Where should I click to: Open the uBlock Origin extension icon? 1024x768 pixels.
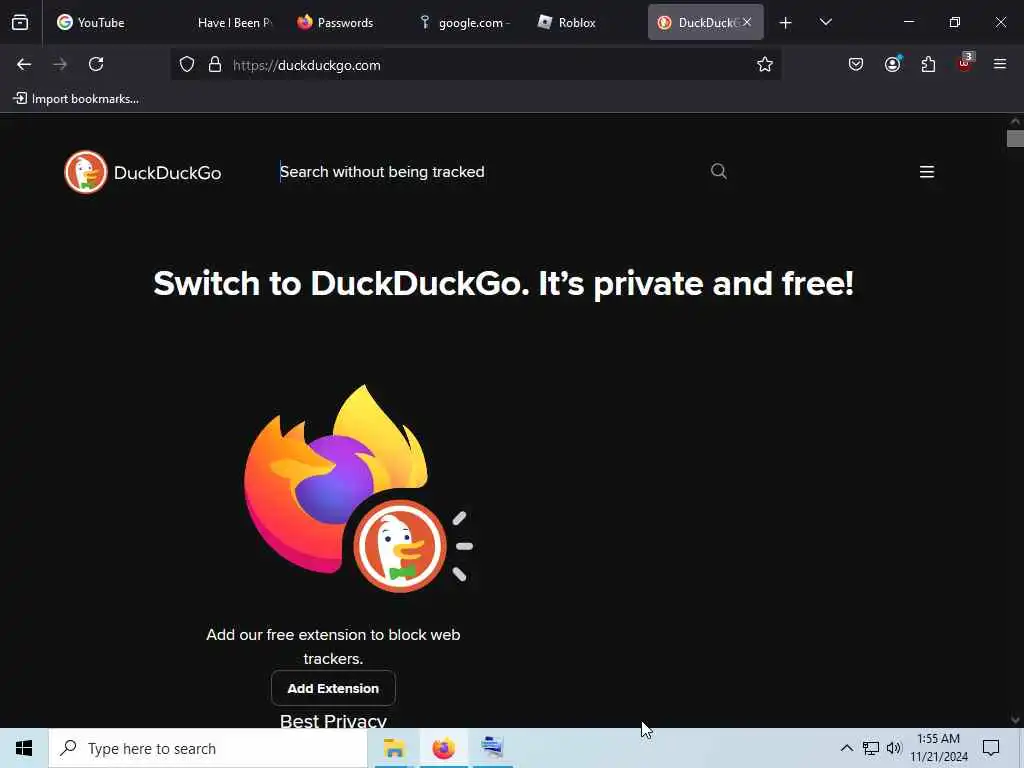pos(965,63)
